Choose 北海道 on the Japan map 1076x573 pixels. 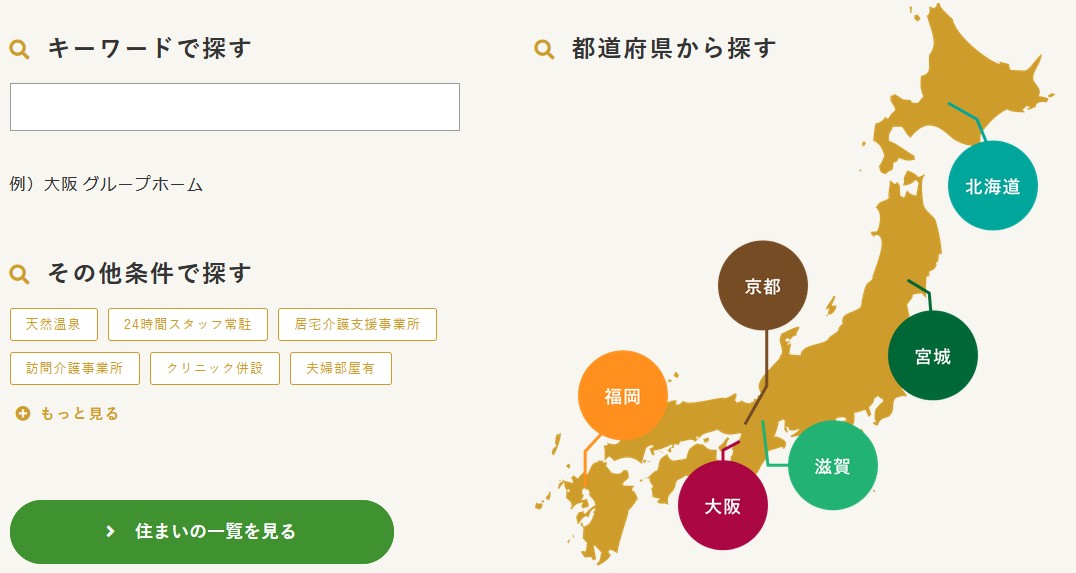(992, 186)
